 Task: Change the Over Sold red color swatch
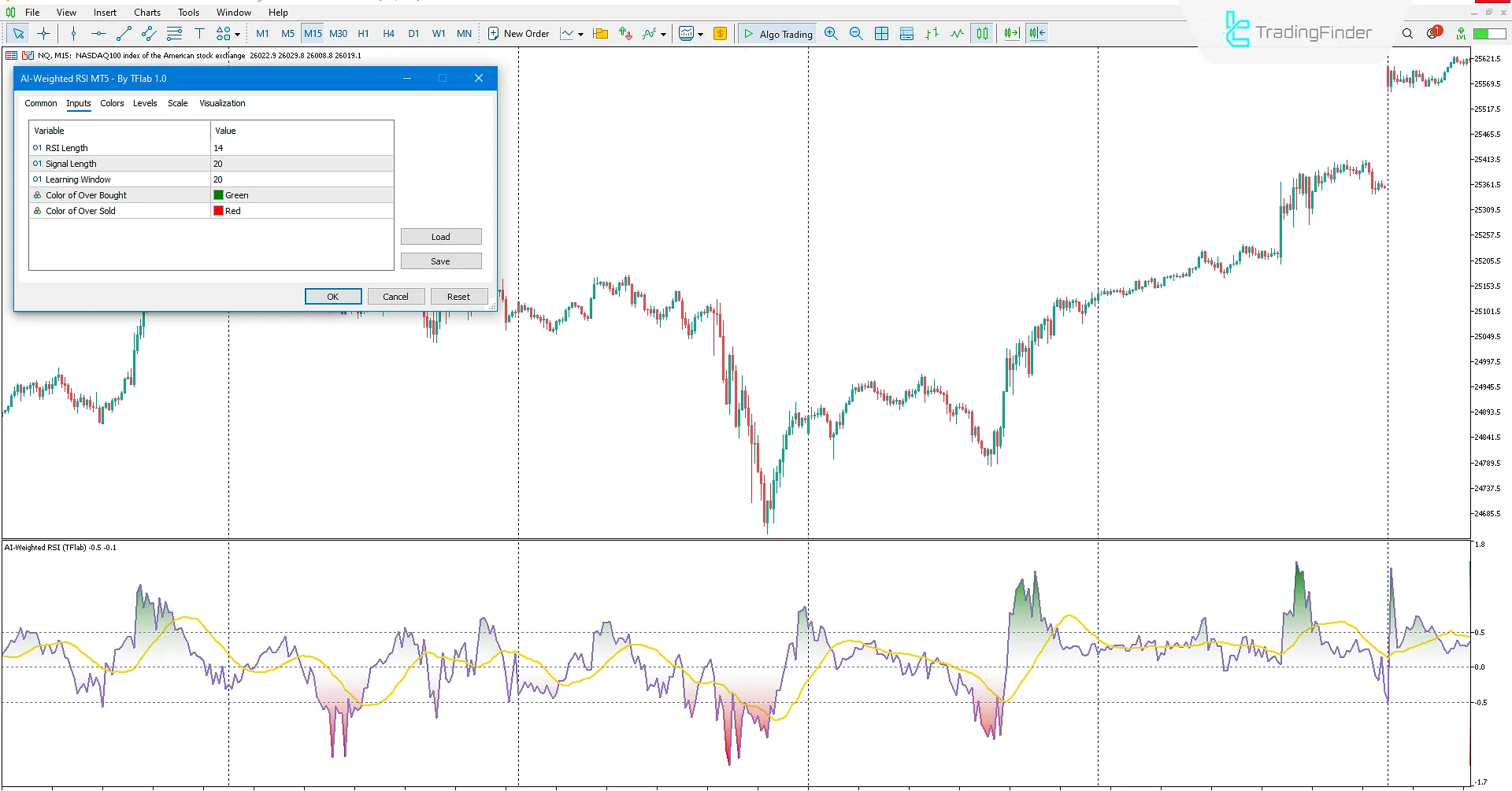click(x=218, y=210)
